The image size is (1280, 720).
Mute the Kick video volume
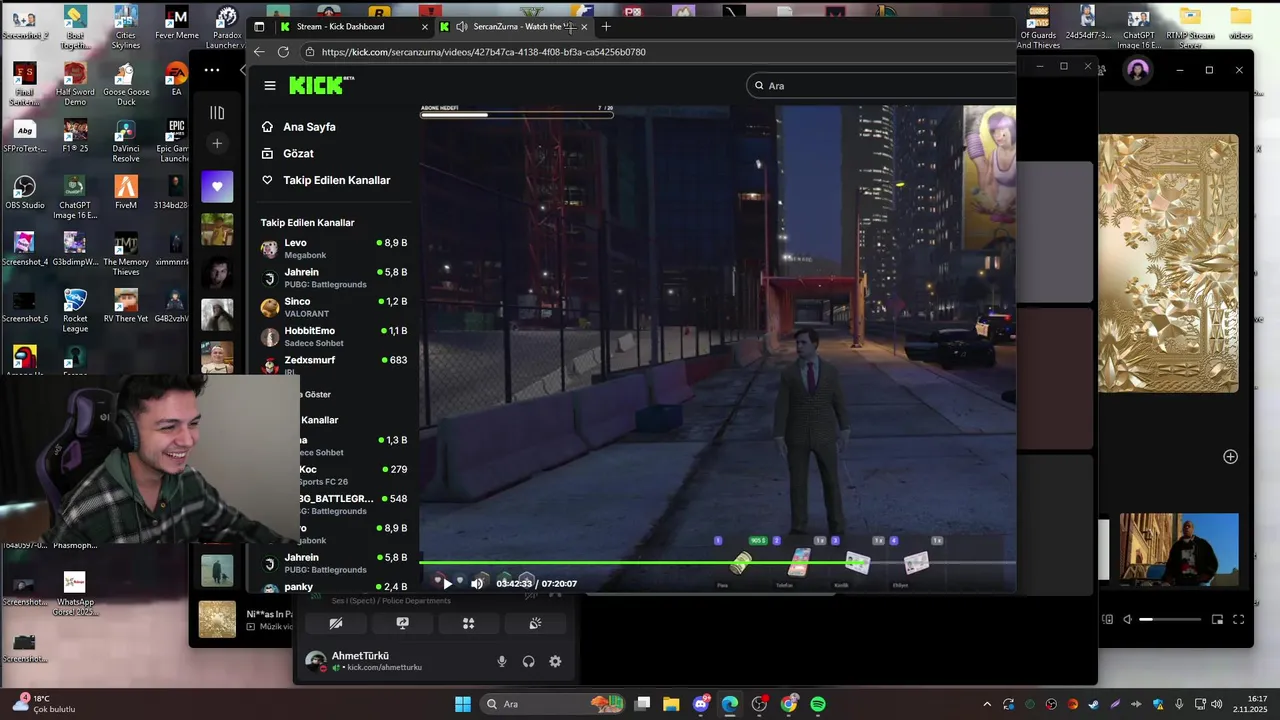(x=477, y=583)
